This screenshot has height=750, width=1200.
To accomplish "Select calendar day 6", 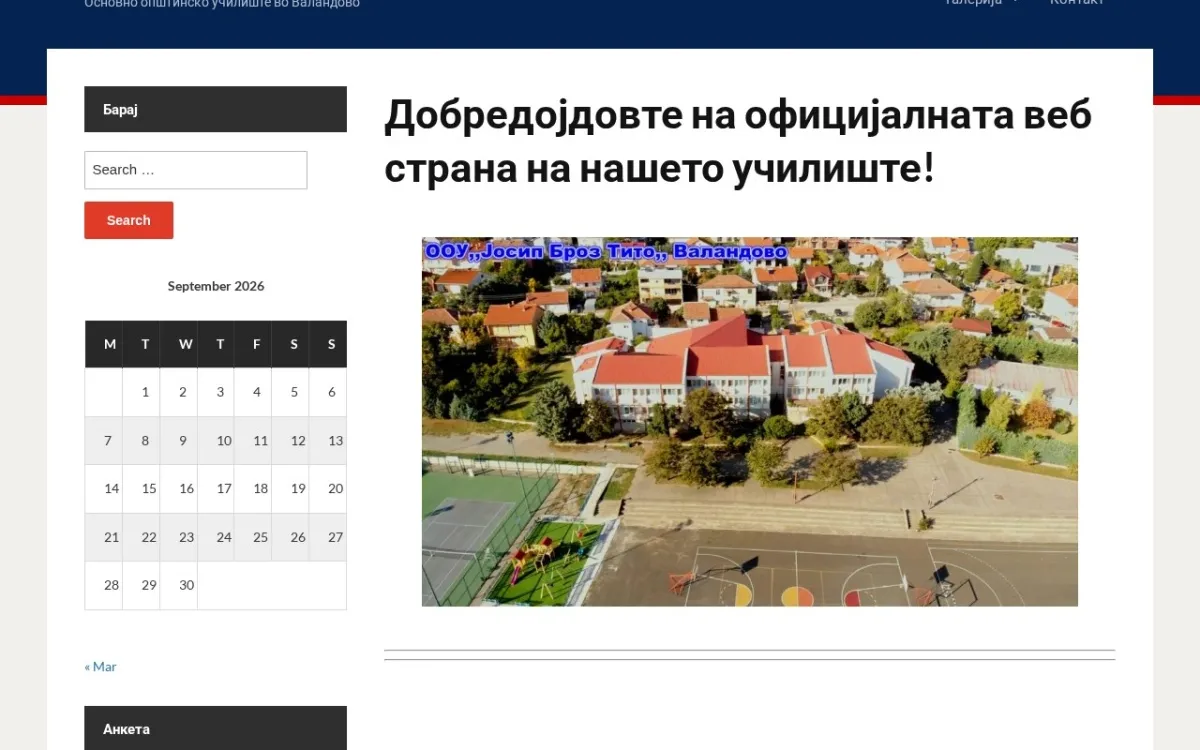I will (x=328, y=392).
